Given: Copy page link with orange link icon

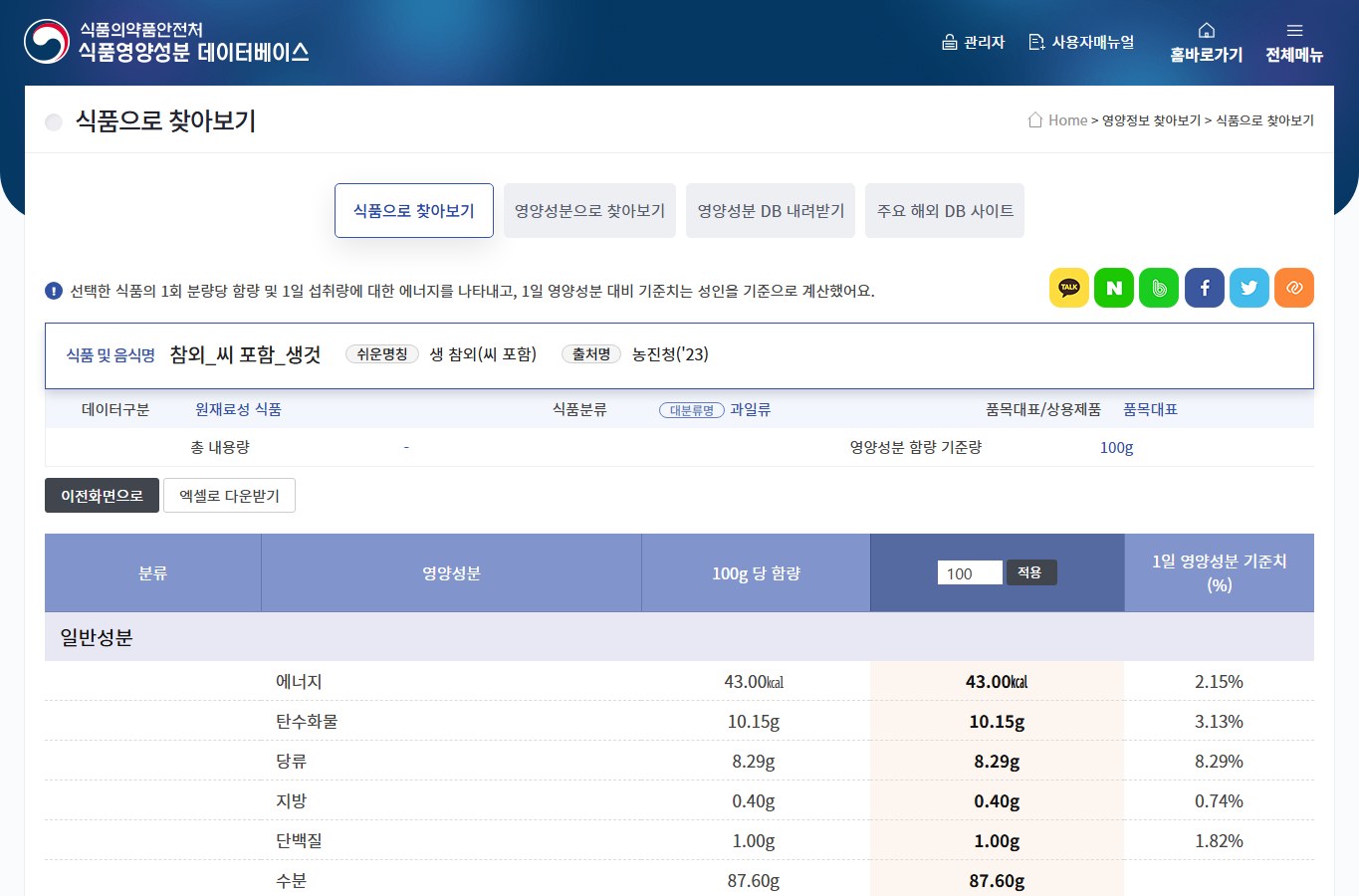Looking at the screenshot, I should pos(1294,288).
